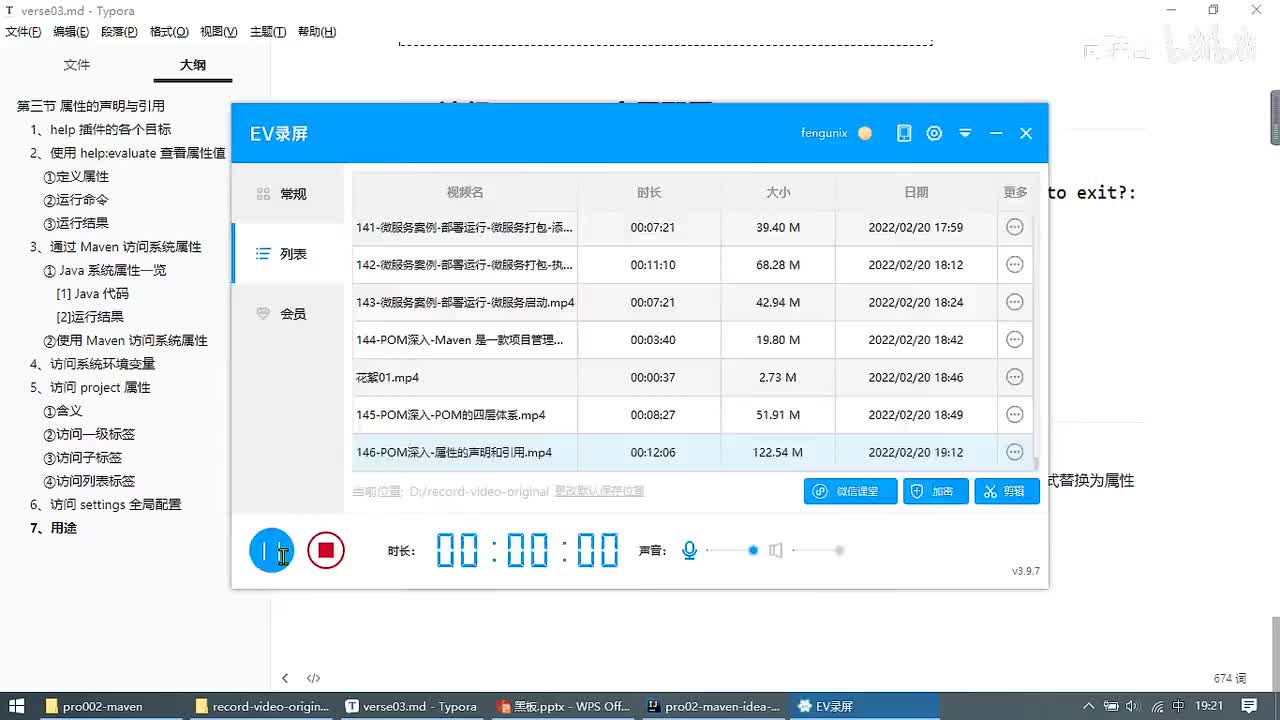Stop recording with the red stop button
This screenshot has height=720, width=1280.
[326, 550]
